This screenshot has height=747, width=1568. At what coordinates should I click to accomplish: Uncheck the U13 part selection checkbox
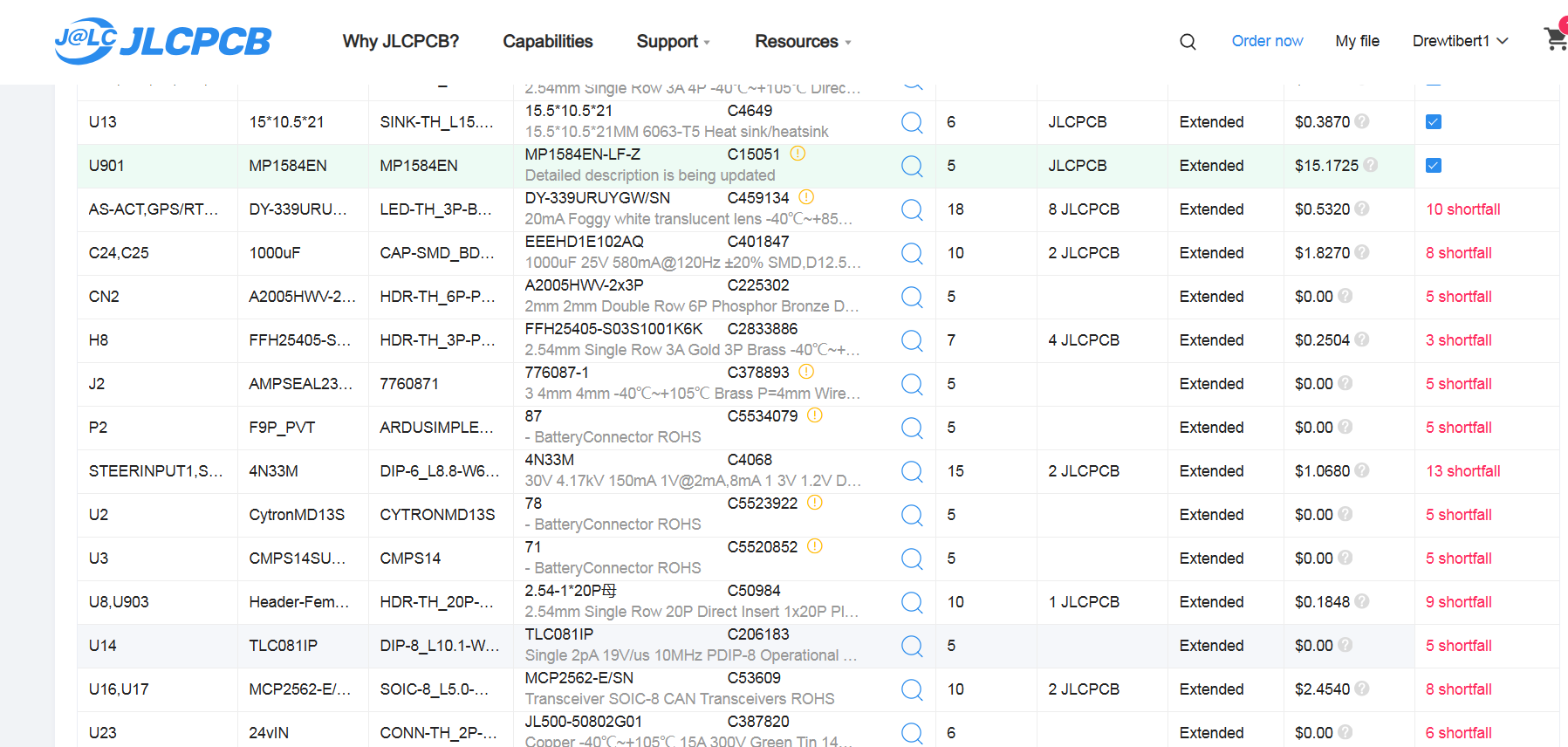[x=1434, y=122]
